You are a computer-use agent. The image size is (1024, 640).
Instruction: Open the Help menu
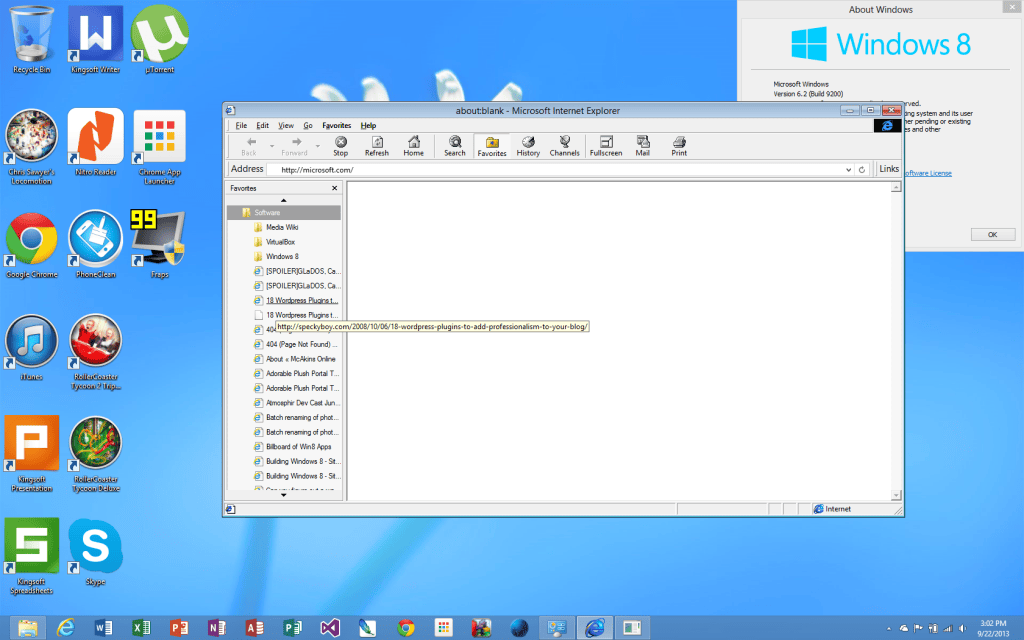coord(368,125)
